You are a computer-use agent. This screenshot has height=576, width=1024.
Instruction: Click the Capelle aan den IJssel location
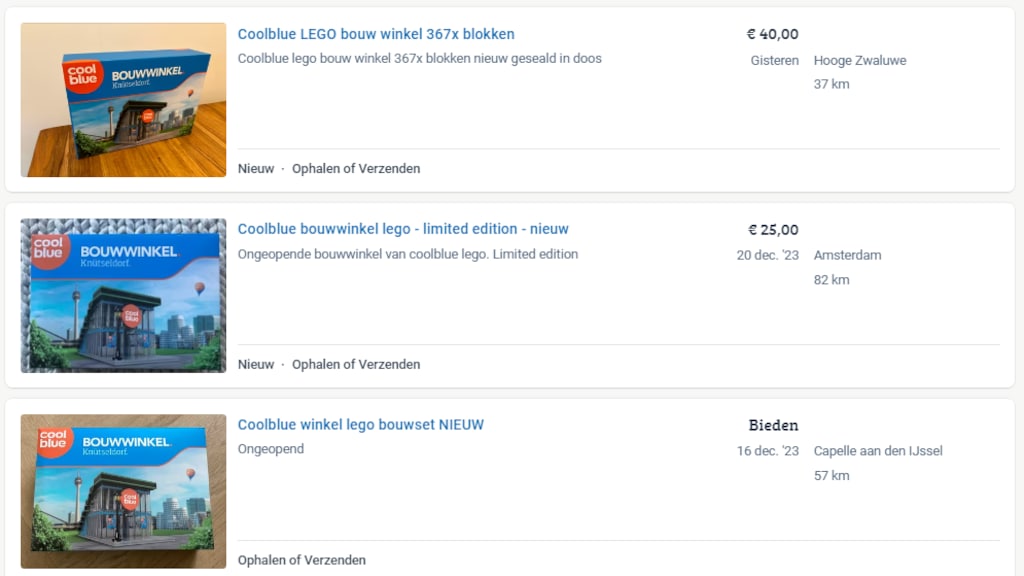[x=878, y=451]
